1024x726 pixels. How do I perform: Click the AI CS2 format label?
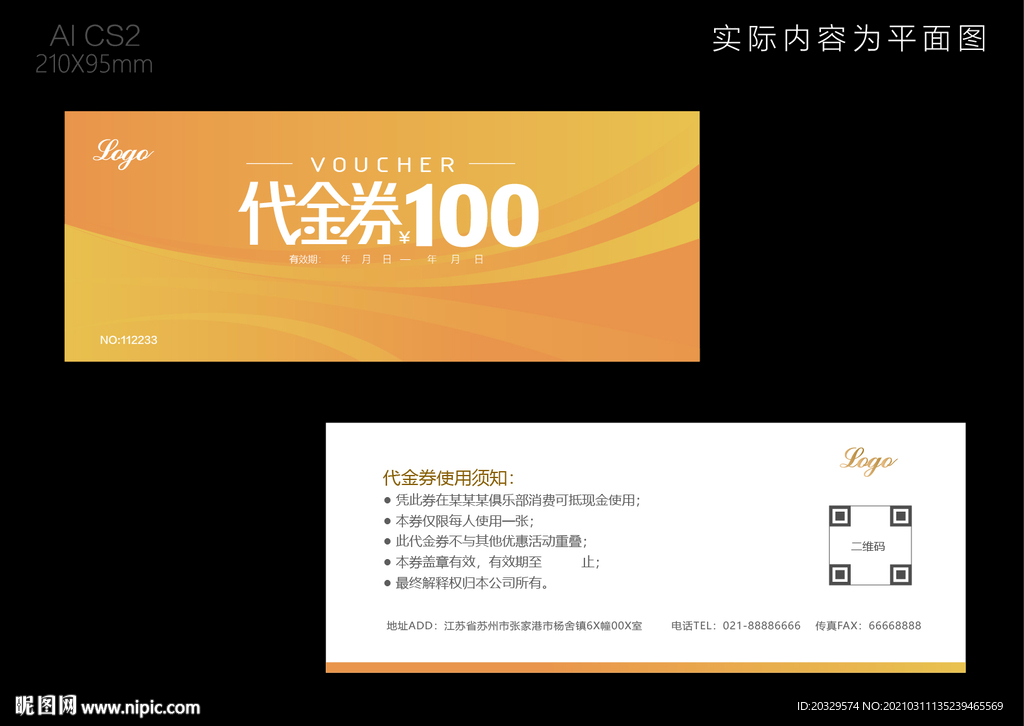pyautogui.click(x=95, y=35)
